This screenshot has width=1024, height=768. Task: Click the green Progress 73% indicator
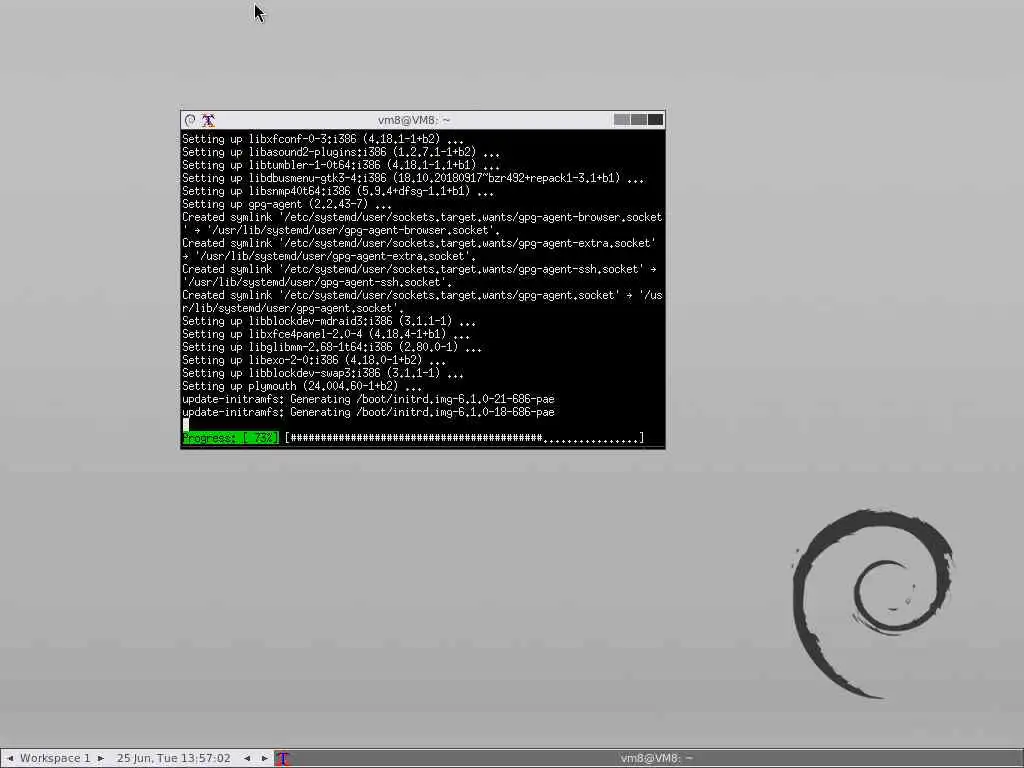click(231, 438)
